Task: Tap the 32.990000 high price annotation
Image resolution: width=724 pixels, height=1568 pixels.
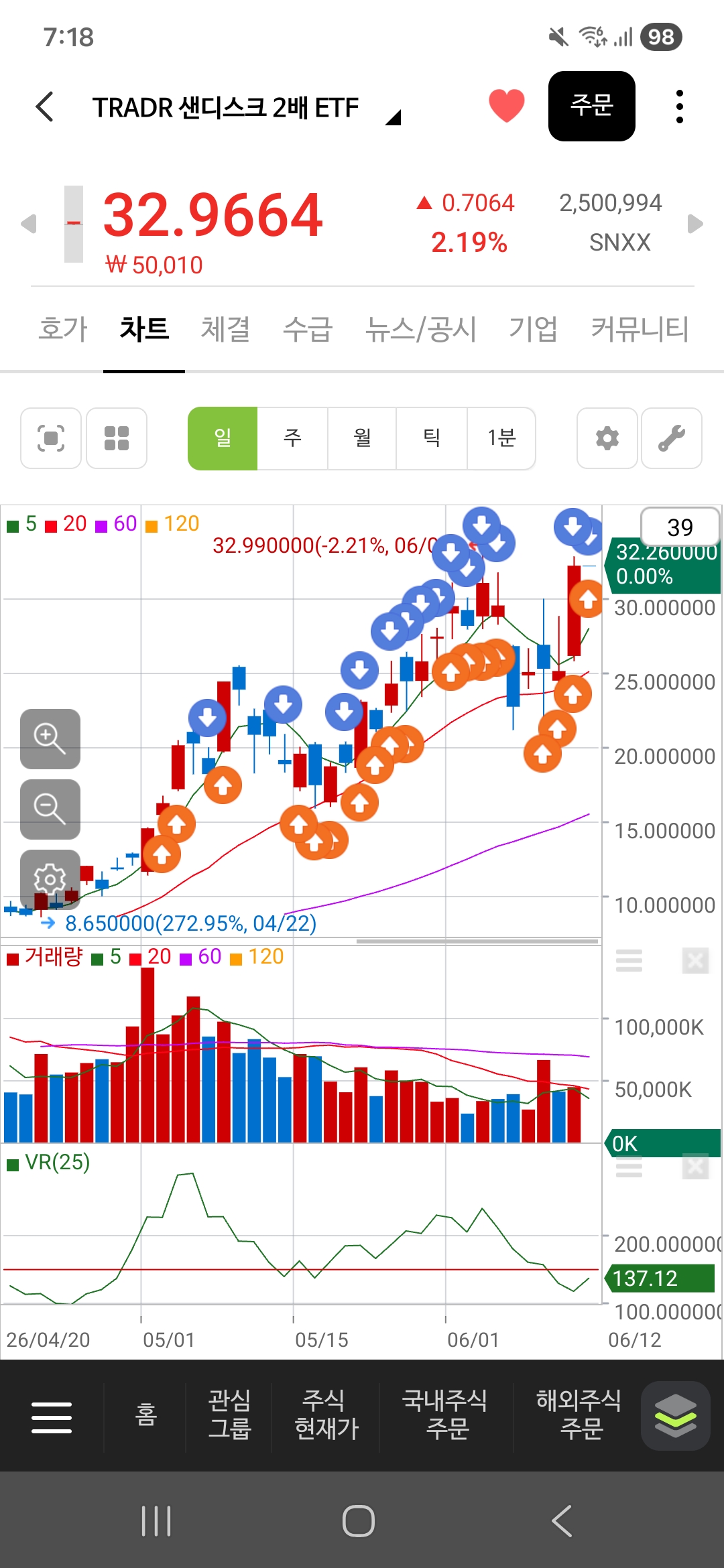Action: coord(325,545)
